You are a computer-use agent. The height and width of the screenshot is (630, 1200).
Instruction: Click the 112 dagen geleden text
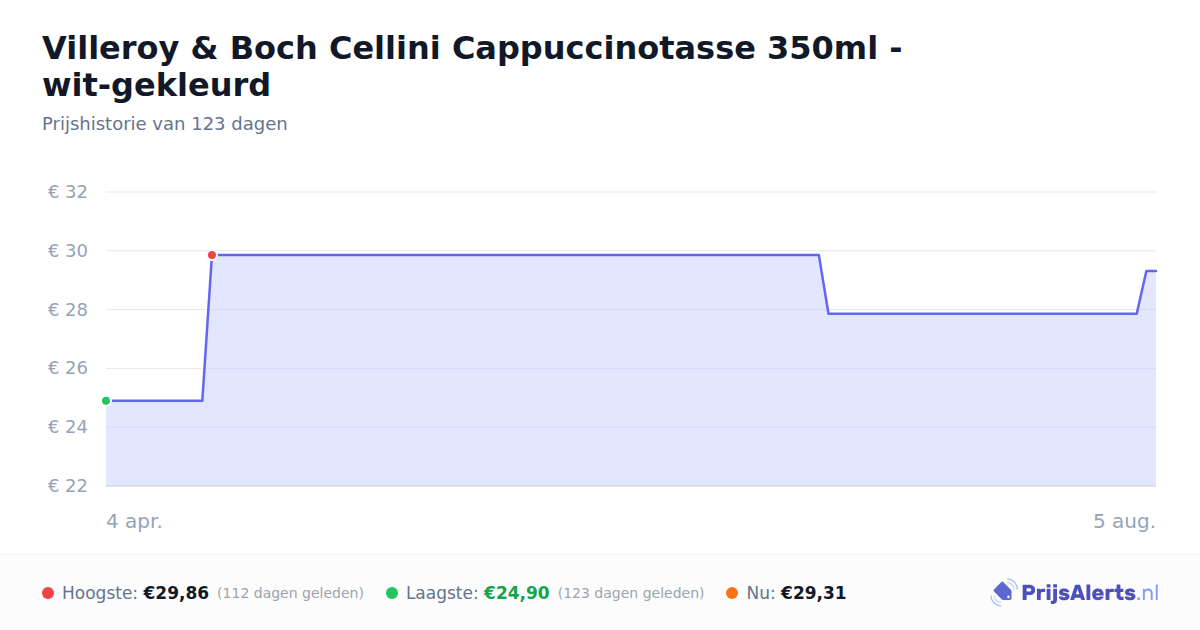pyautogui.click(x=290, y=593)
